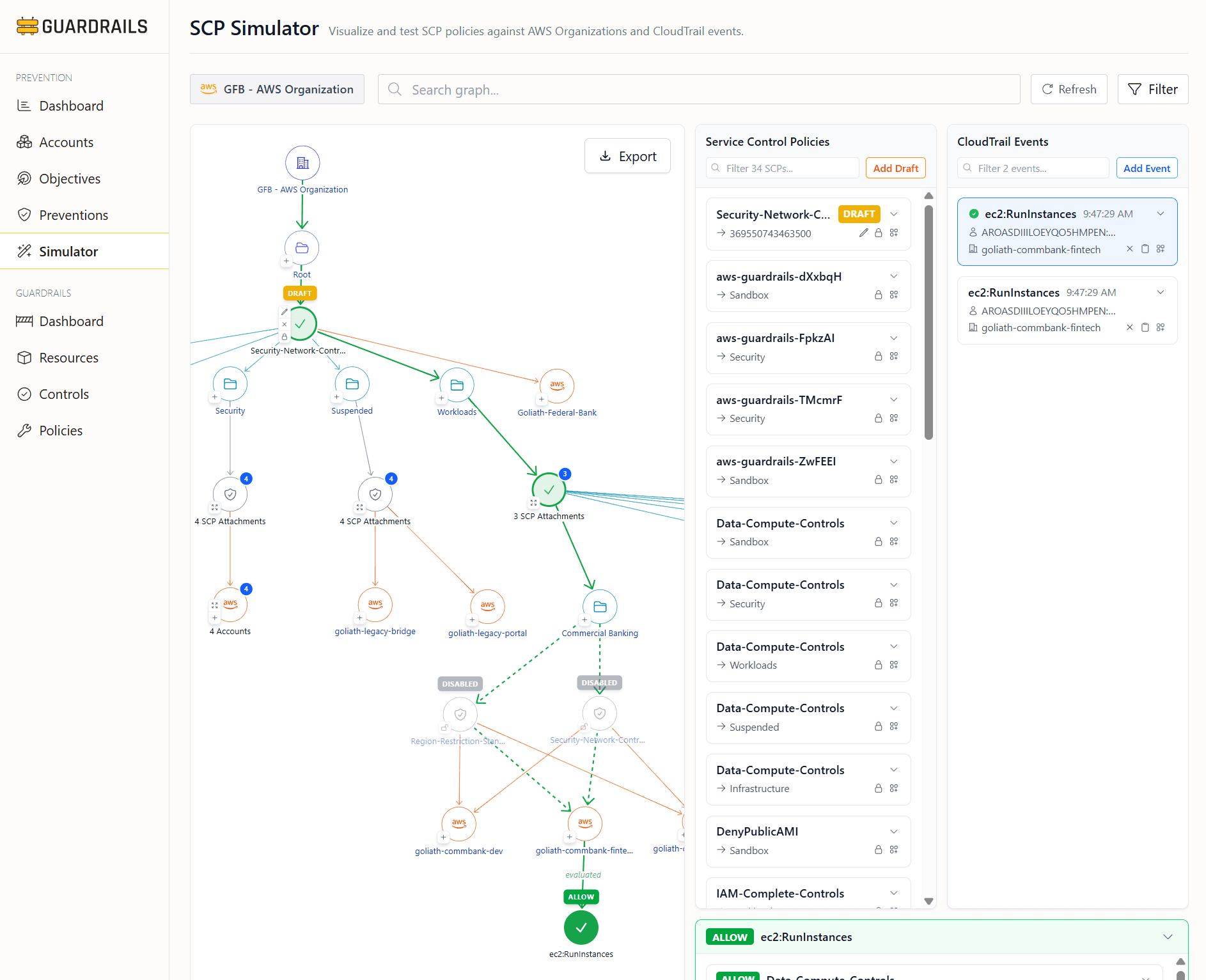Open Accounts from the sidebar
Image resolution: width=1206 pixels, height=980 pixels.
click(66, 142)
